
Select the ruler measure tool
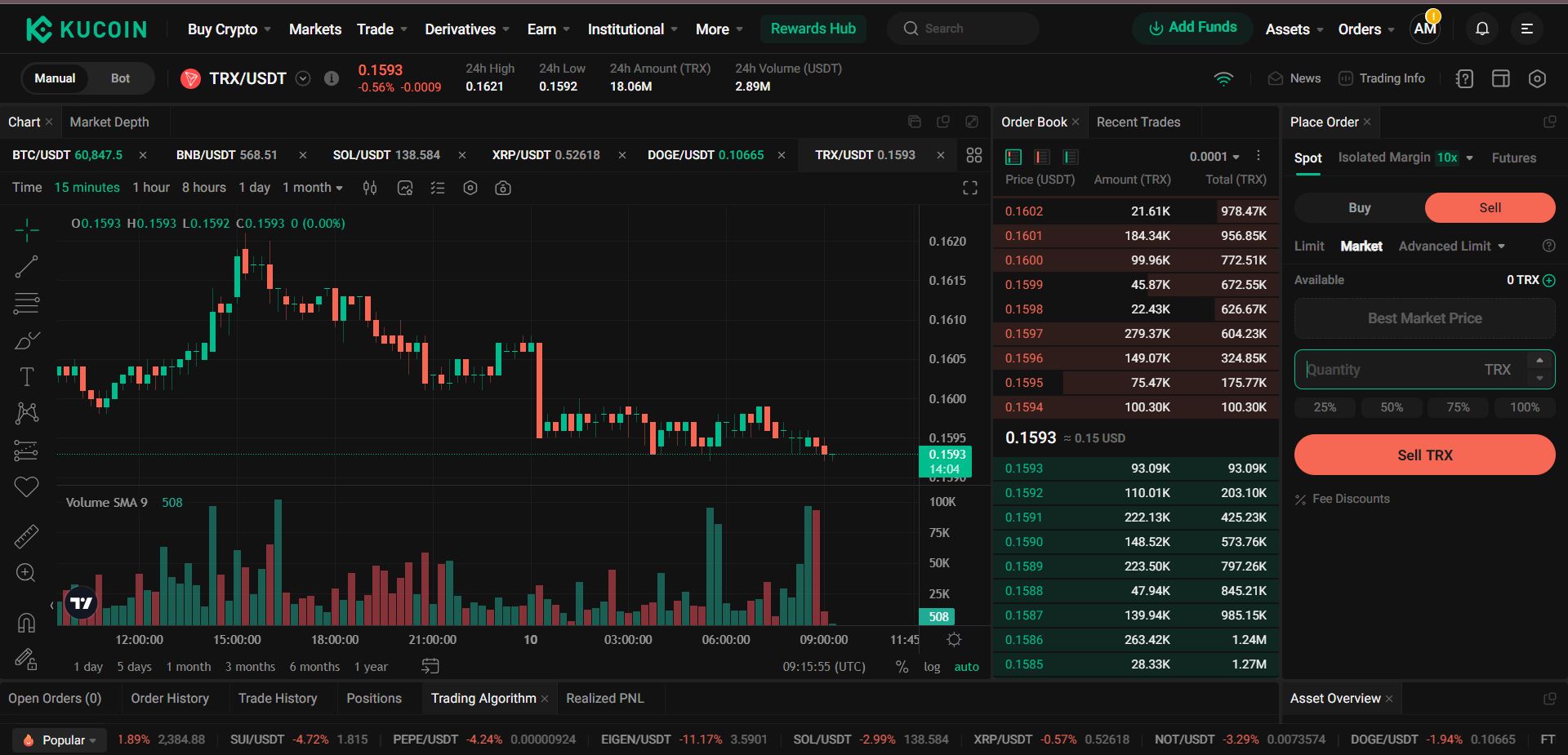(26, 536)
